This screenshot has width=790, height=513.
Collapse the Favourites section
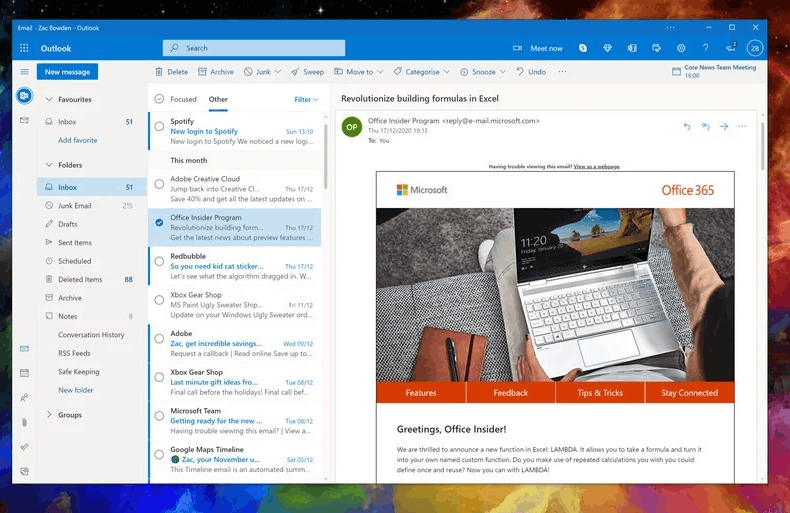coord(49,99)
